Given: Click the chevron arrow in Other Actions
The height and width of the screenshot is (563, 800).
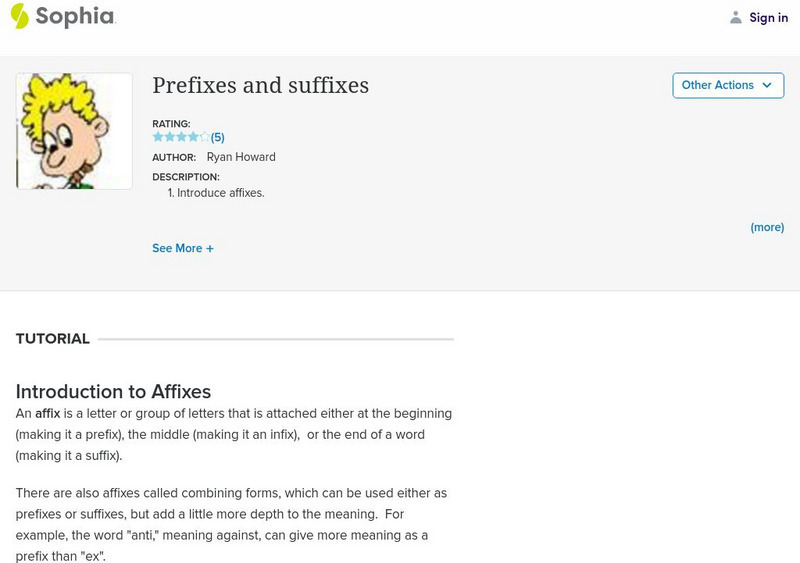Looking at the screenshot, I should pos(767,85).
